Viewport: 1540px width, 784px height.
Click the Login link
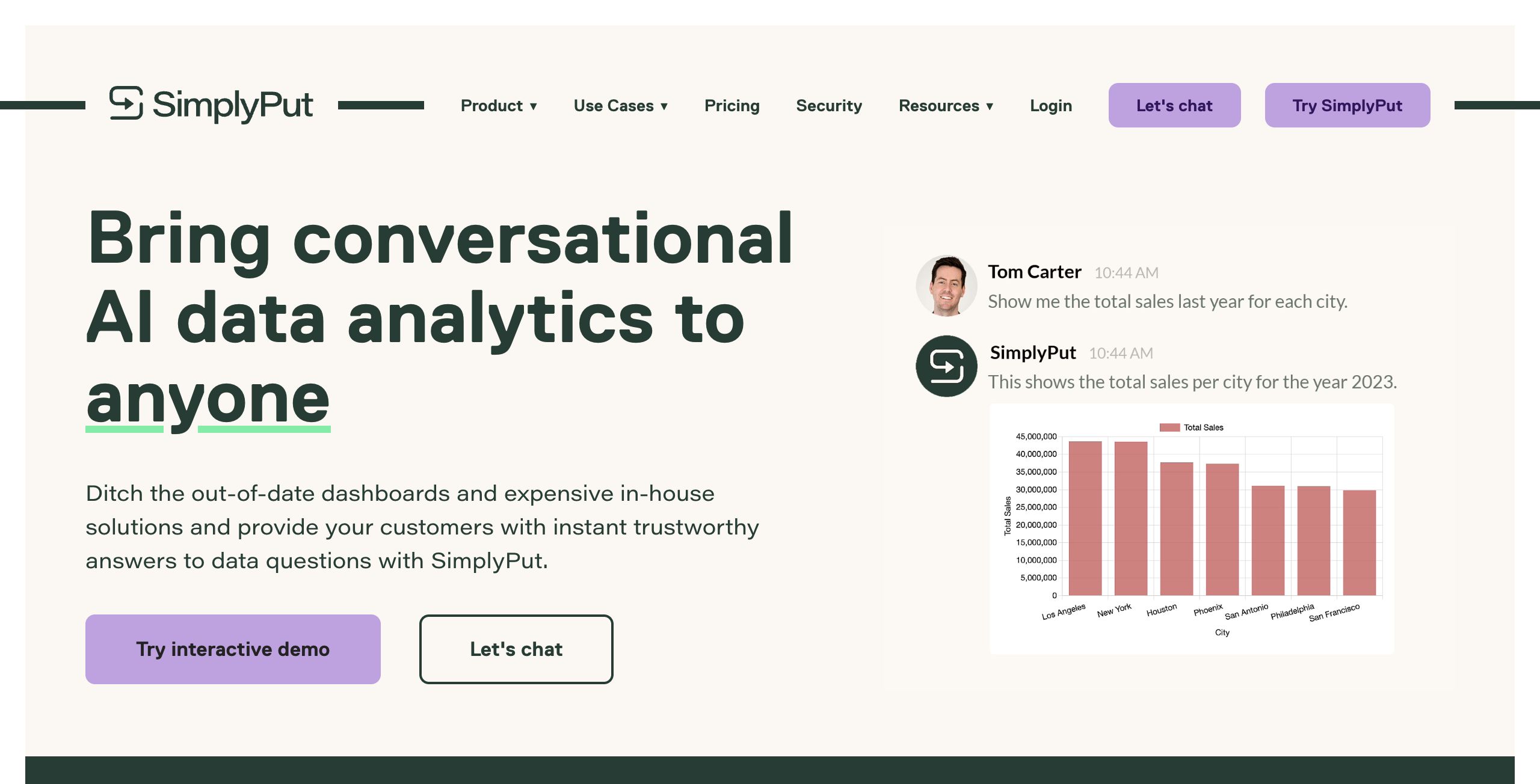pos(1050,106)
